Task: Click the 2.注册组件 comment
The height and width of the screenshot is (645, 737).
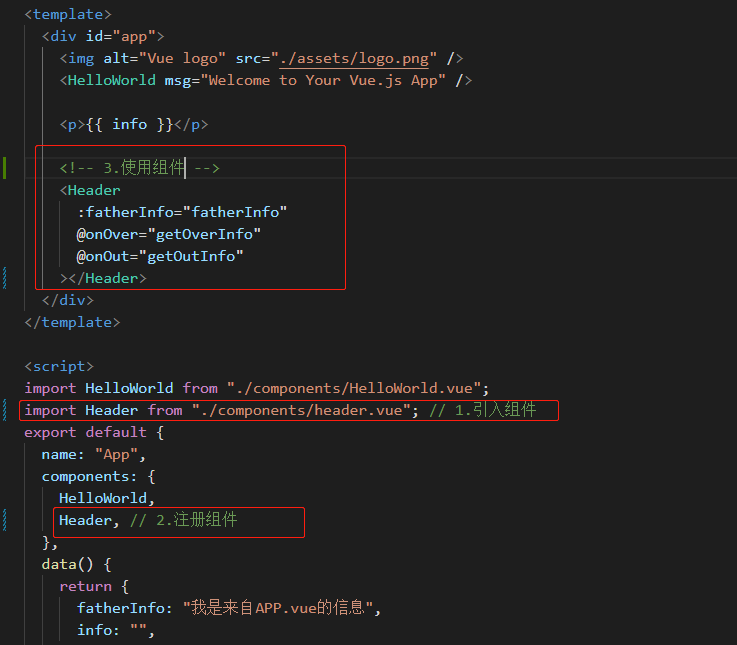Action: 184,520
